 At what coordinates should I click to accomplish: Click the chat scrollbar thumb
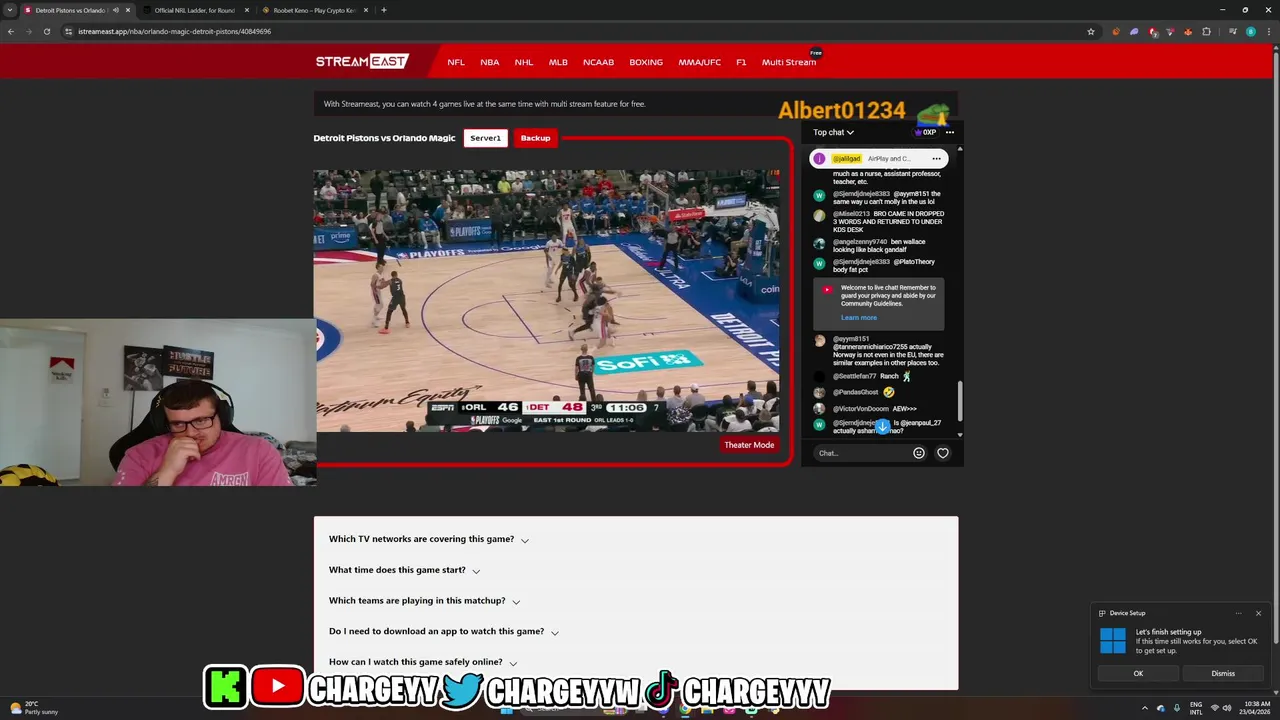click(960, 402)
